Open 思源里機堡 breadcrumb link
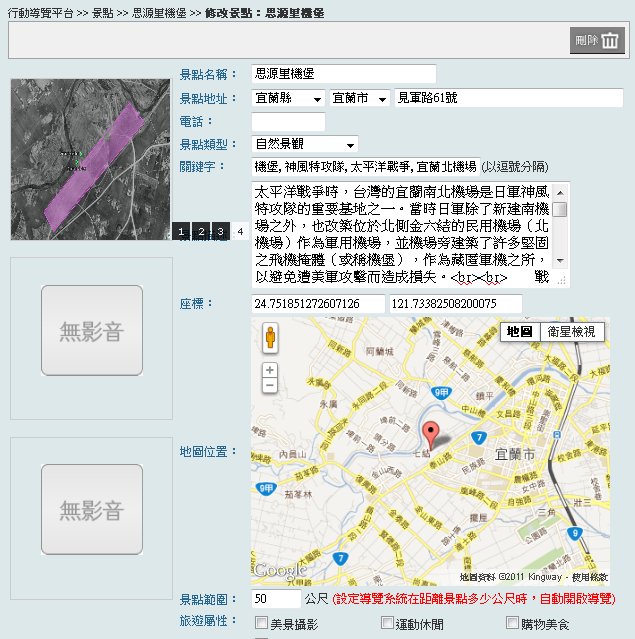The height and width of the screenshot is (639, 635). pos(159,13)
